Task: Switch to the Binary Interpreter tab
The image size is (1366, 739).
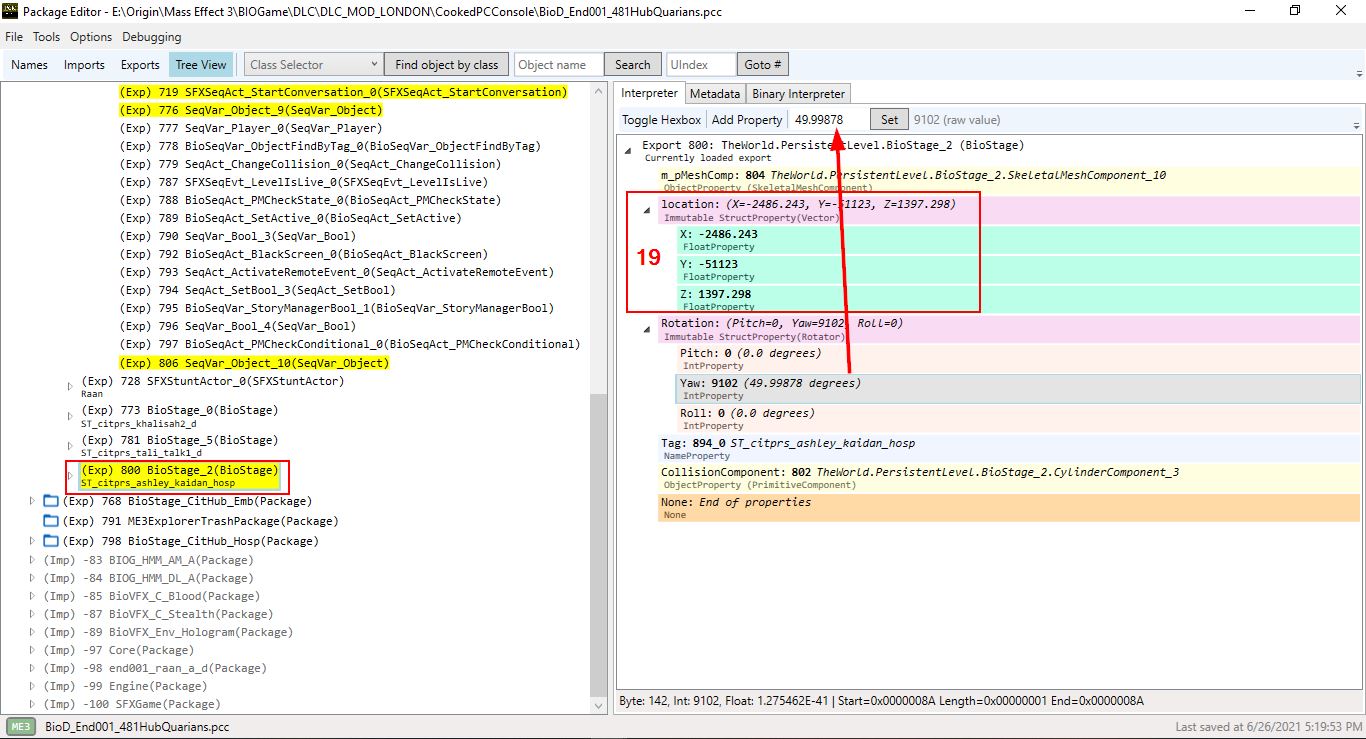Action: pos(799,94)
